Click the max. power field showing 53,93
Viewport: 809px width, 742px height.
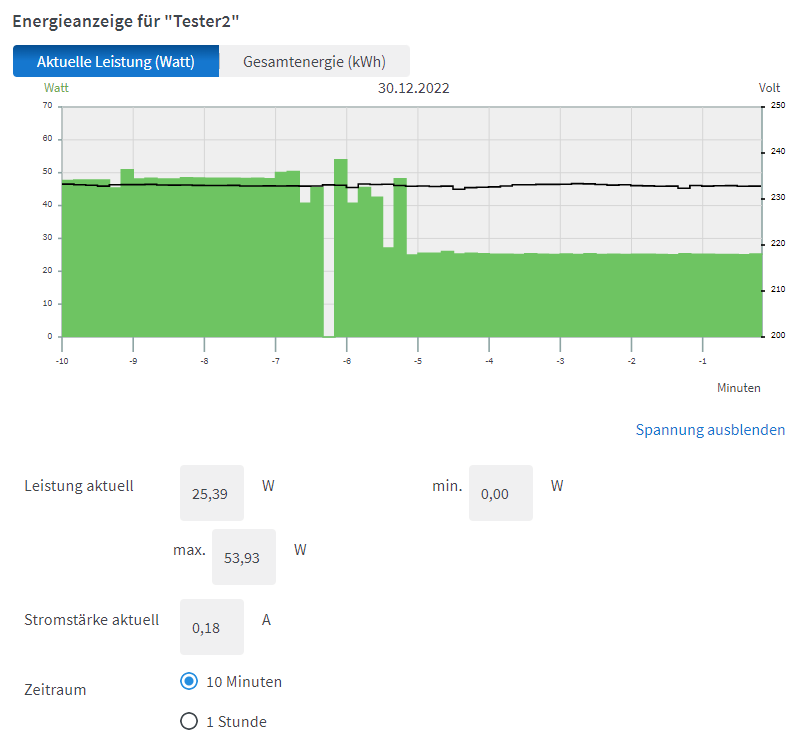click(244, 557)
